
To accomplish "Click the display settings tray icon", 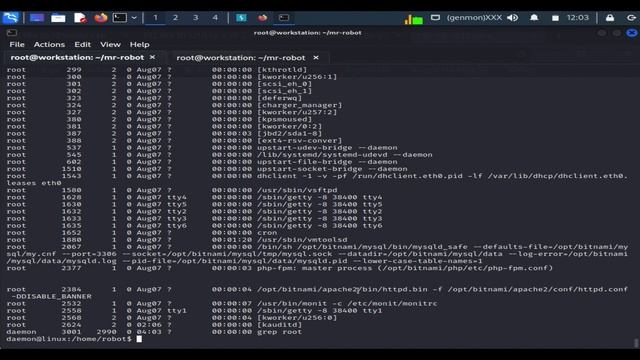I will coord(436,18).
